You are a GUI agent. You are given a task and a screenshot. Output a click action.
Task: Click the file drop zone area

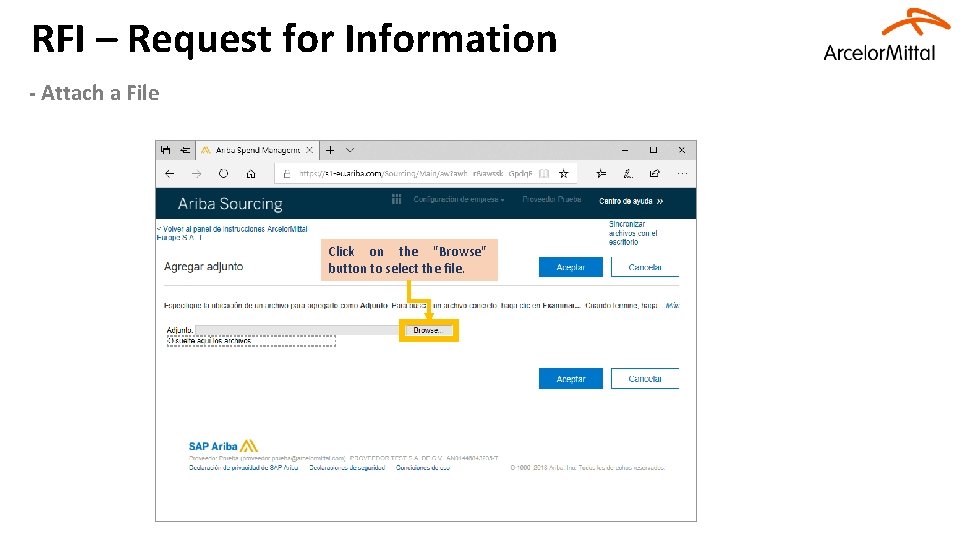click(251, 341)
